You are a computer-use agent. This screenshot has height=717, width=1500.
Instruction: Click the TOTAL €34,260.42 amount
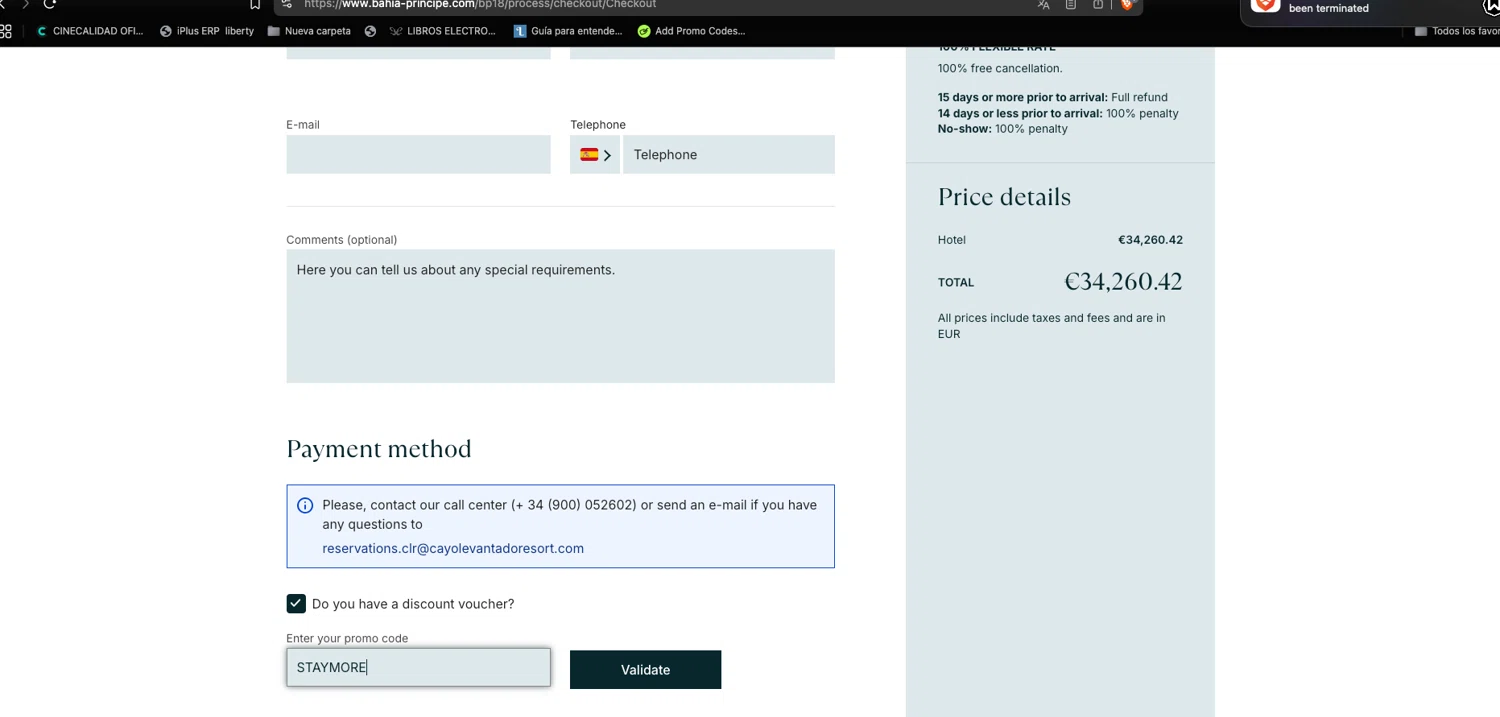point(1123,282)
